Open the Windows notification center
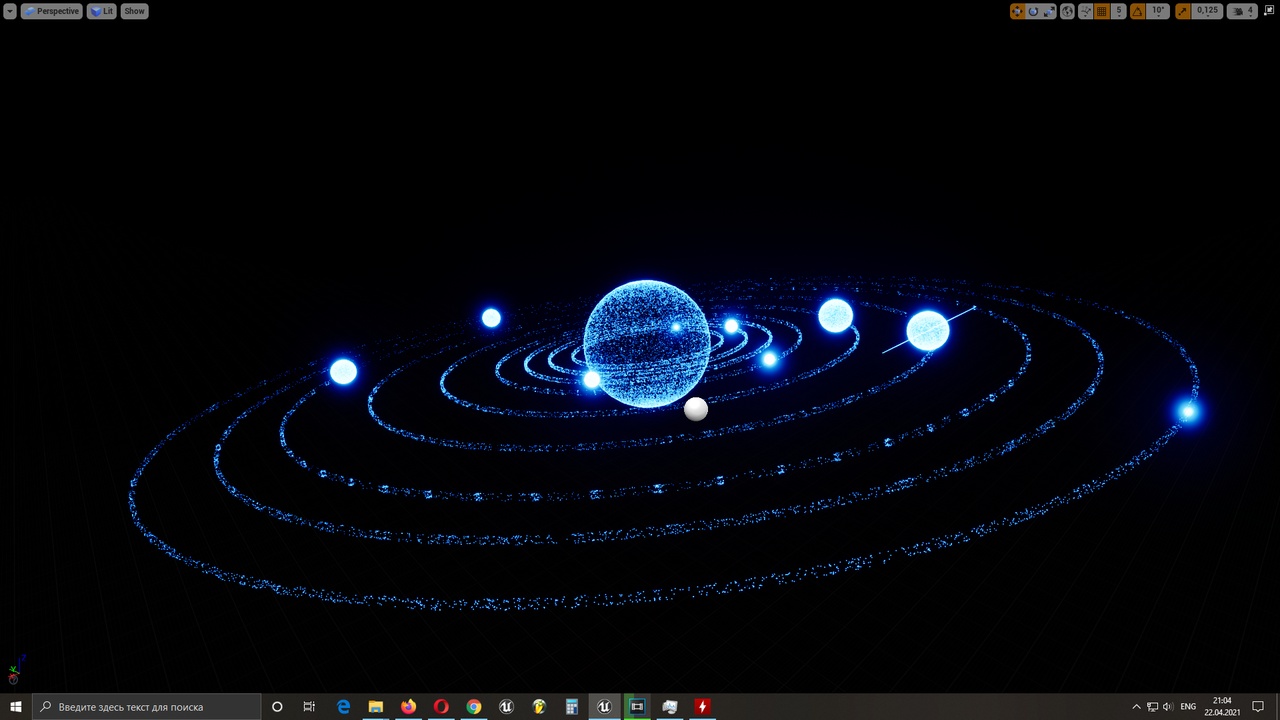The image size is (1280, 720). tap(1258, 707)
